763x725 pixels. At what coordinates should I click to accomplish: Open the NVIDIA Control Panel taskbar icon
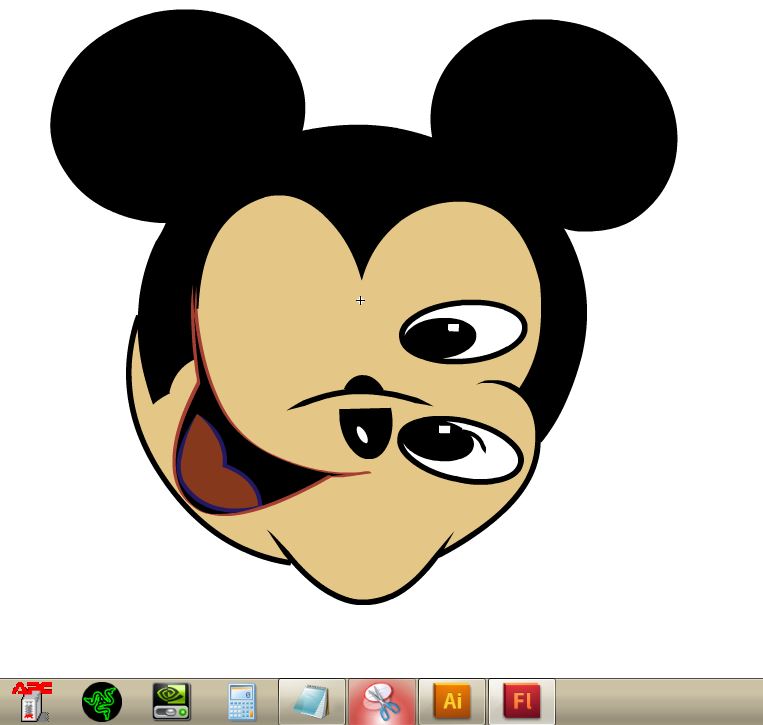pyautogui.click(x=172, y=702)
